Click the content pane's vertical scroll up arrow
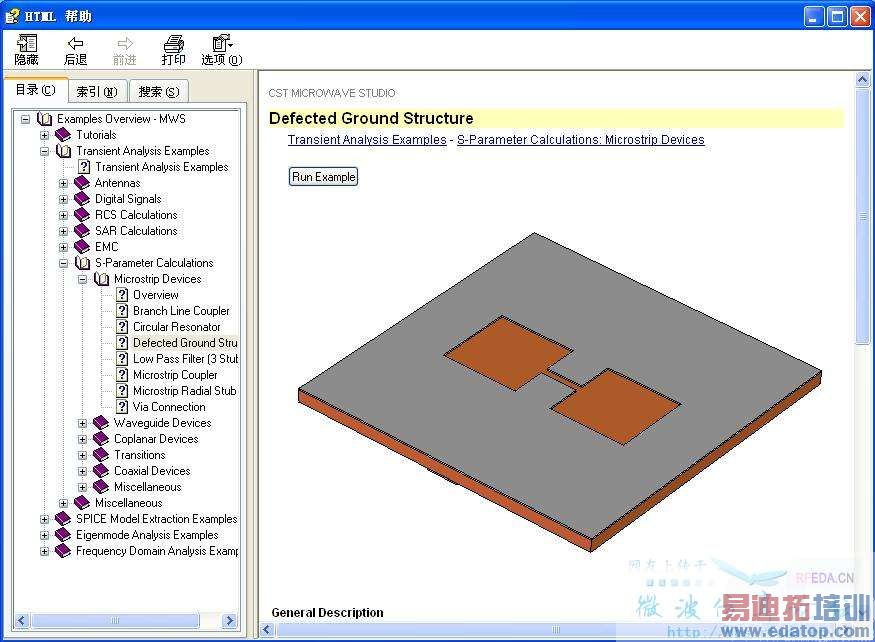875x642 pixels. point(862,80)
